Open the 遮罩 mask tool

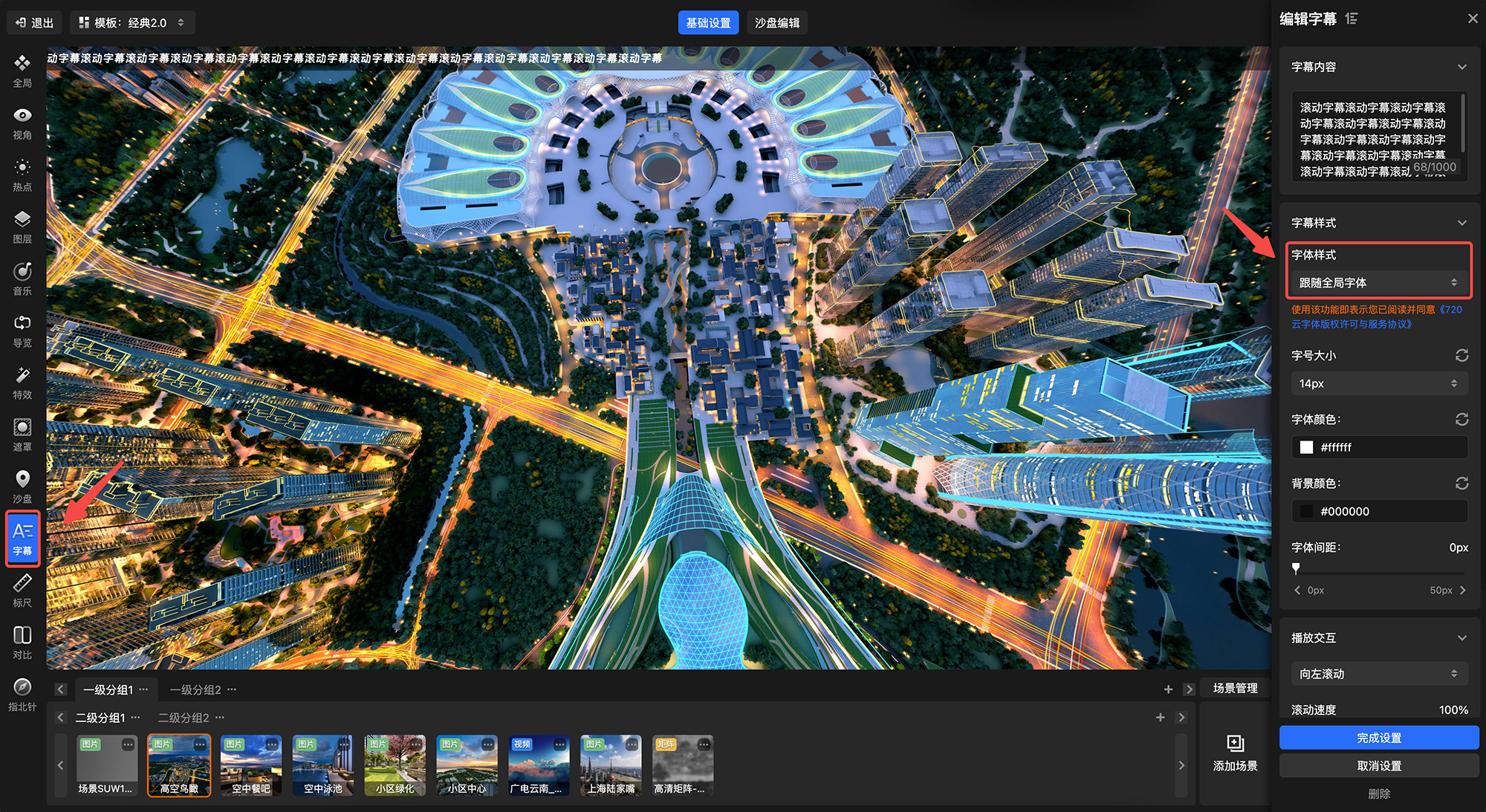click(22, 428)
